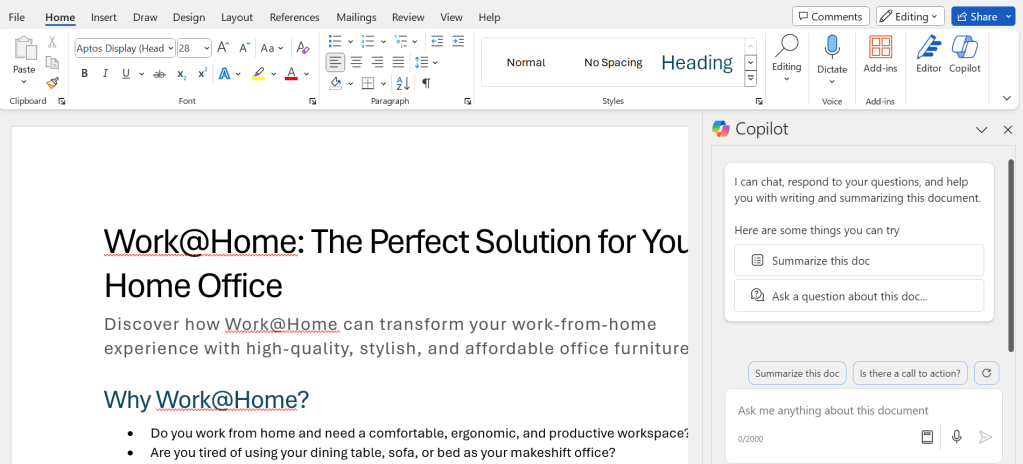Start Dictate microphone
Image resolution: width=1023 pixels, height=464 pixels.
click(832, 47)
